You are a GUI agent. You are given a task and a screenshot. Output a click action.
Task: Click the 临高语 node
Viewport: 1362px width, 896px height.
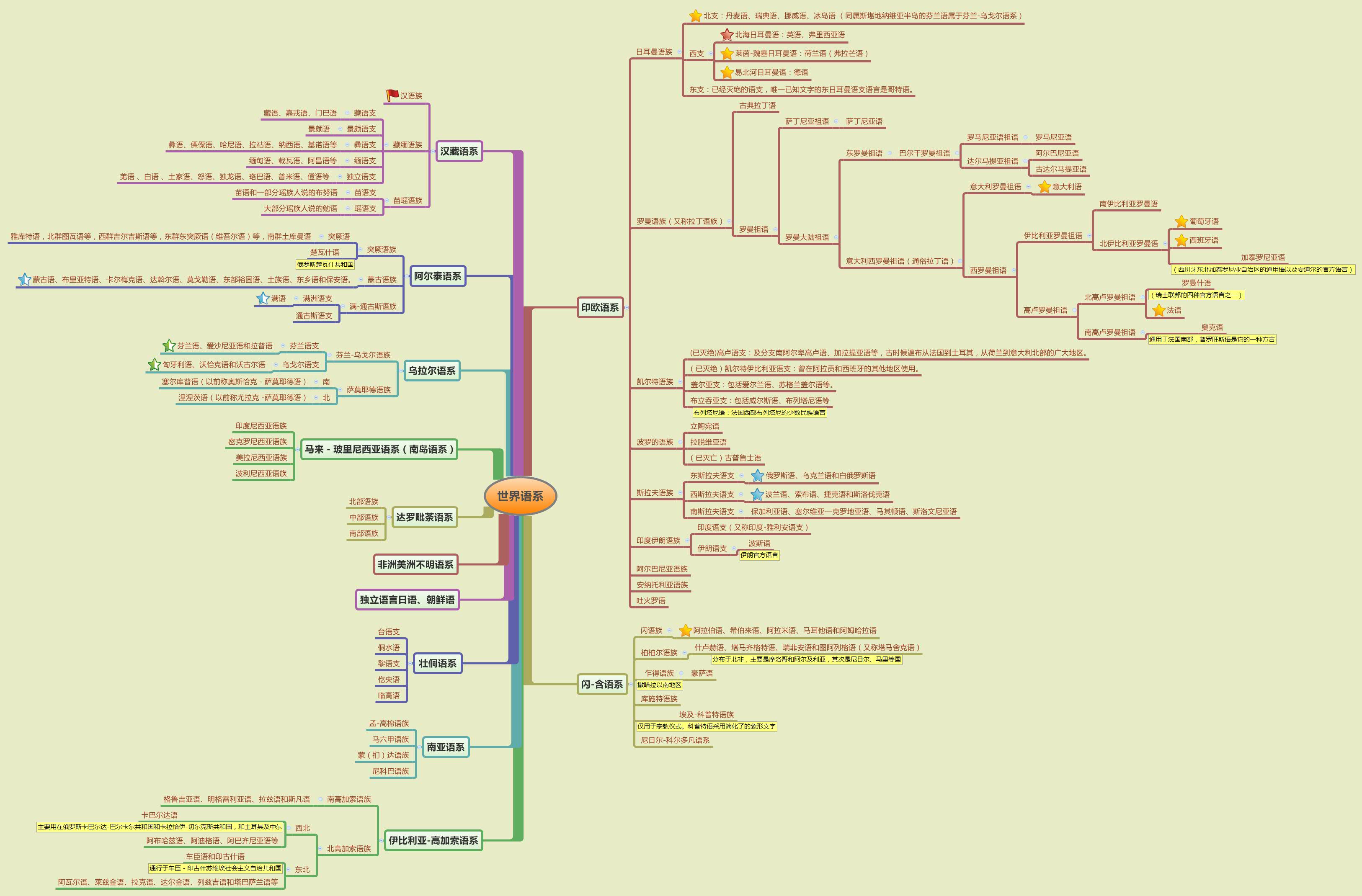389,696
